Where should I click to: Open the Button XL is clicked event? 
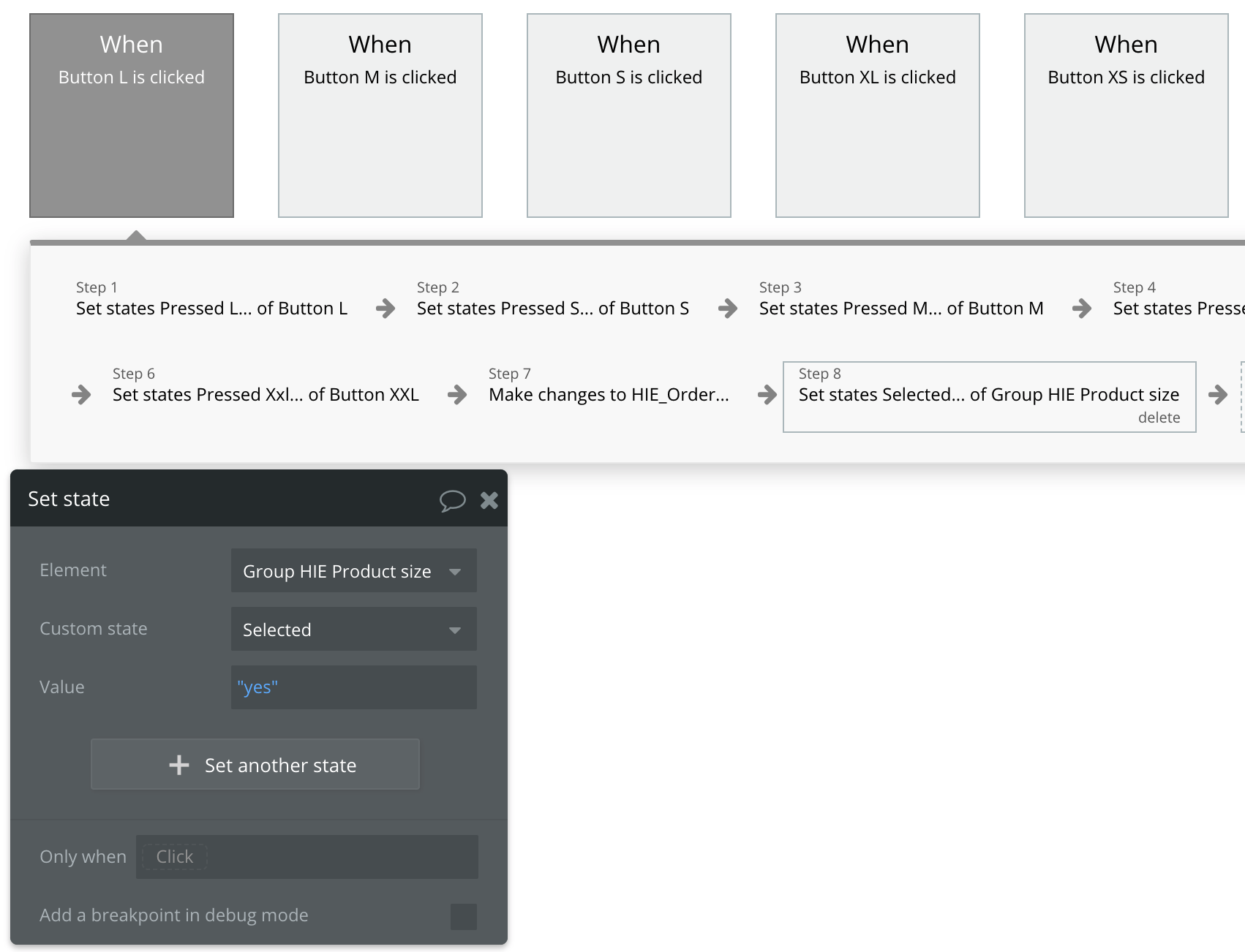point(877,116)
